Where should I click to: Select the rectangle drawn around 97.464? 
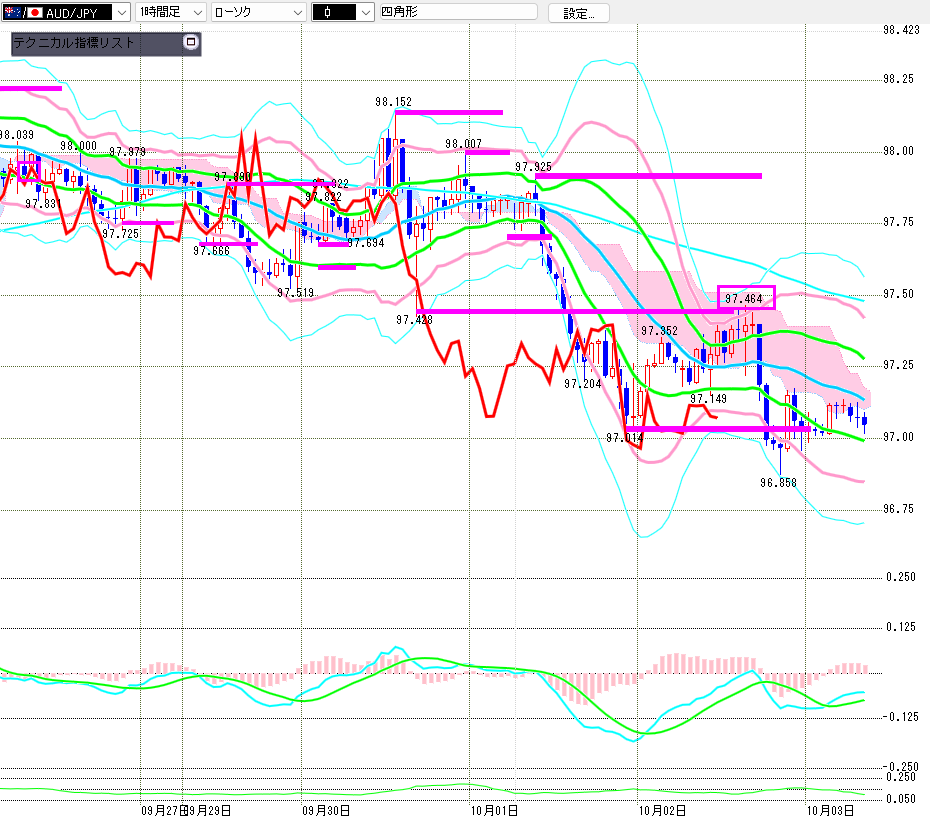(746, 298)
